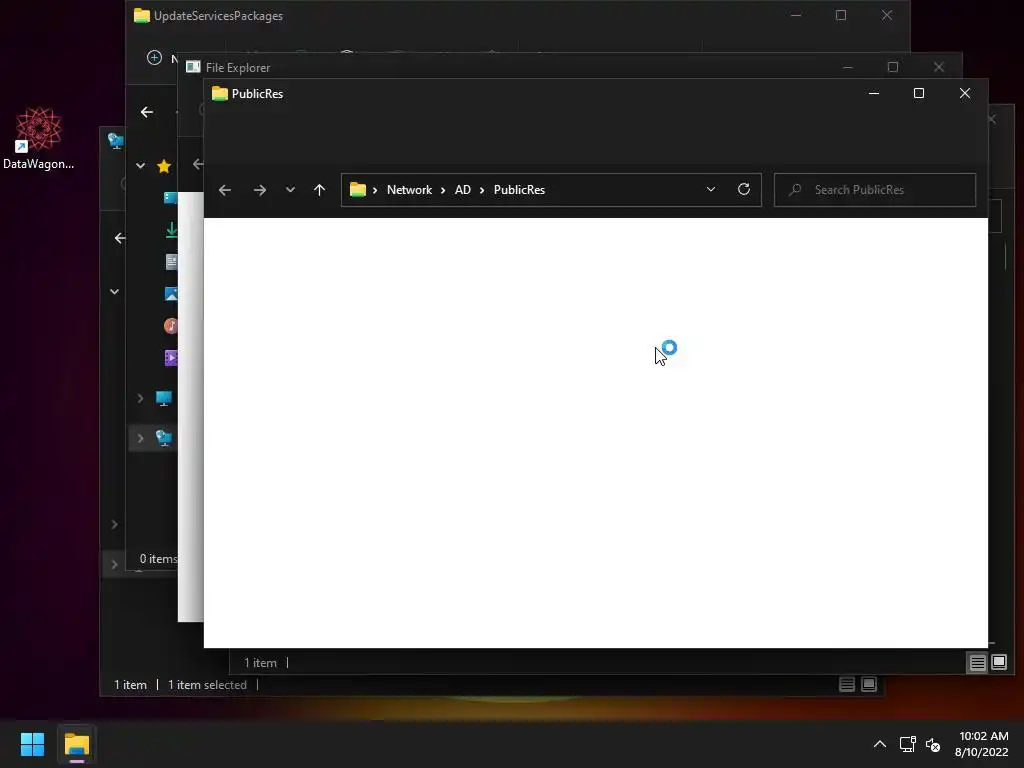This screenshot has height=768, width=1024.
Task: Go back in UpdateServicesPackages window
Action: (x=147, y=112)
